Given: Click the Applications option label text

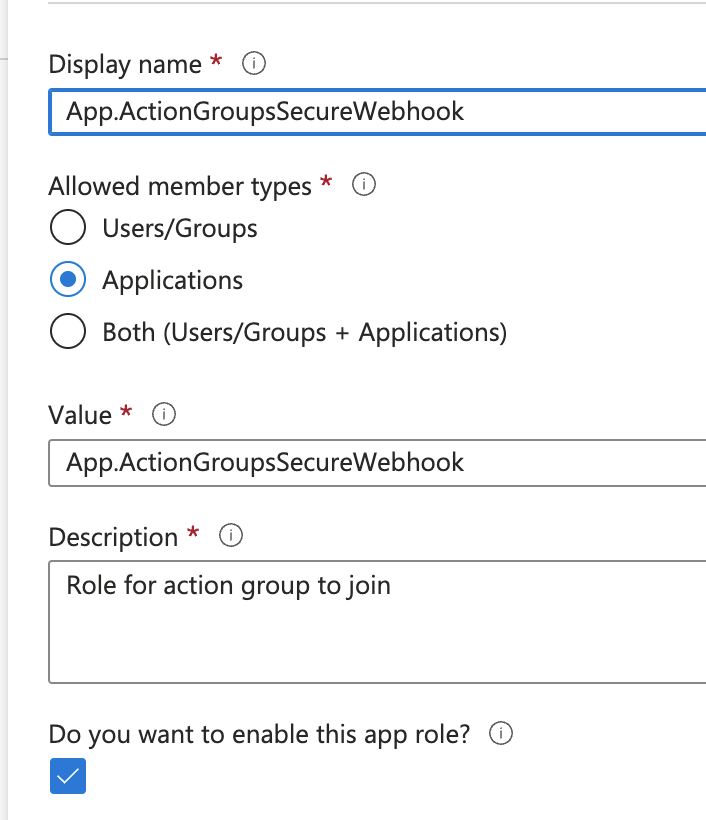Looking at the screenshot, I should (x=173, y=280).
